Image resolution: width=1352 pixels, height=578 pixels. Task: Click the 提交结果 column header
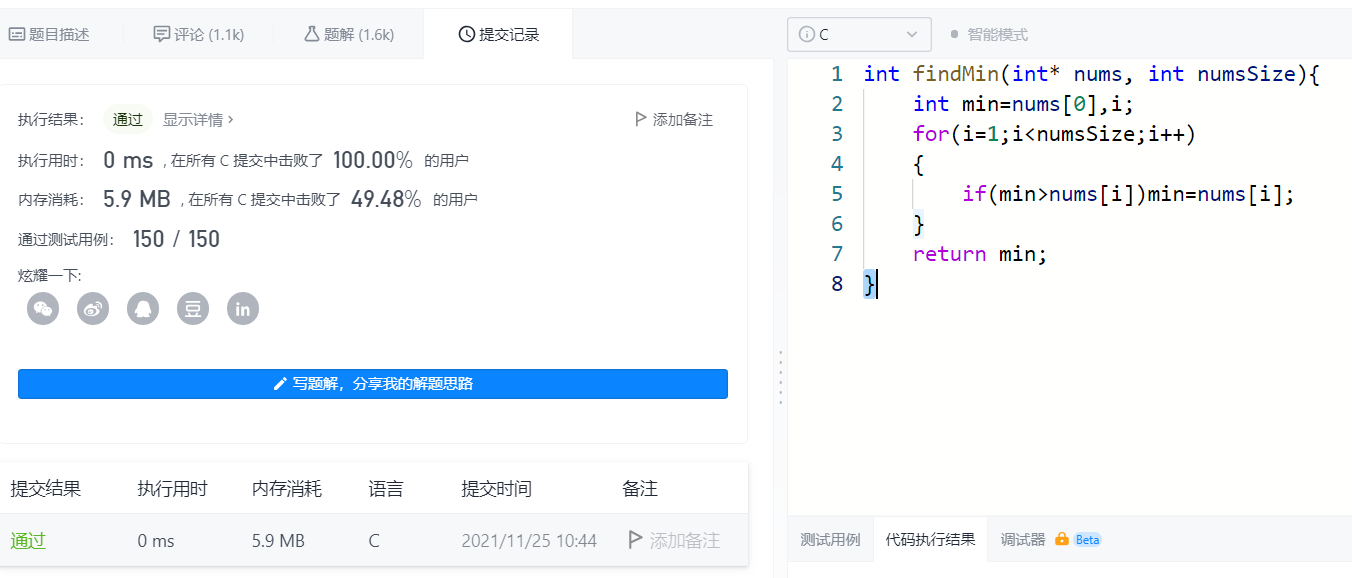pyautogui.click(x=46, y=489)
